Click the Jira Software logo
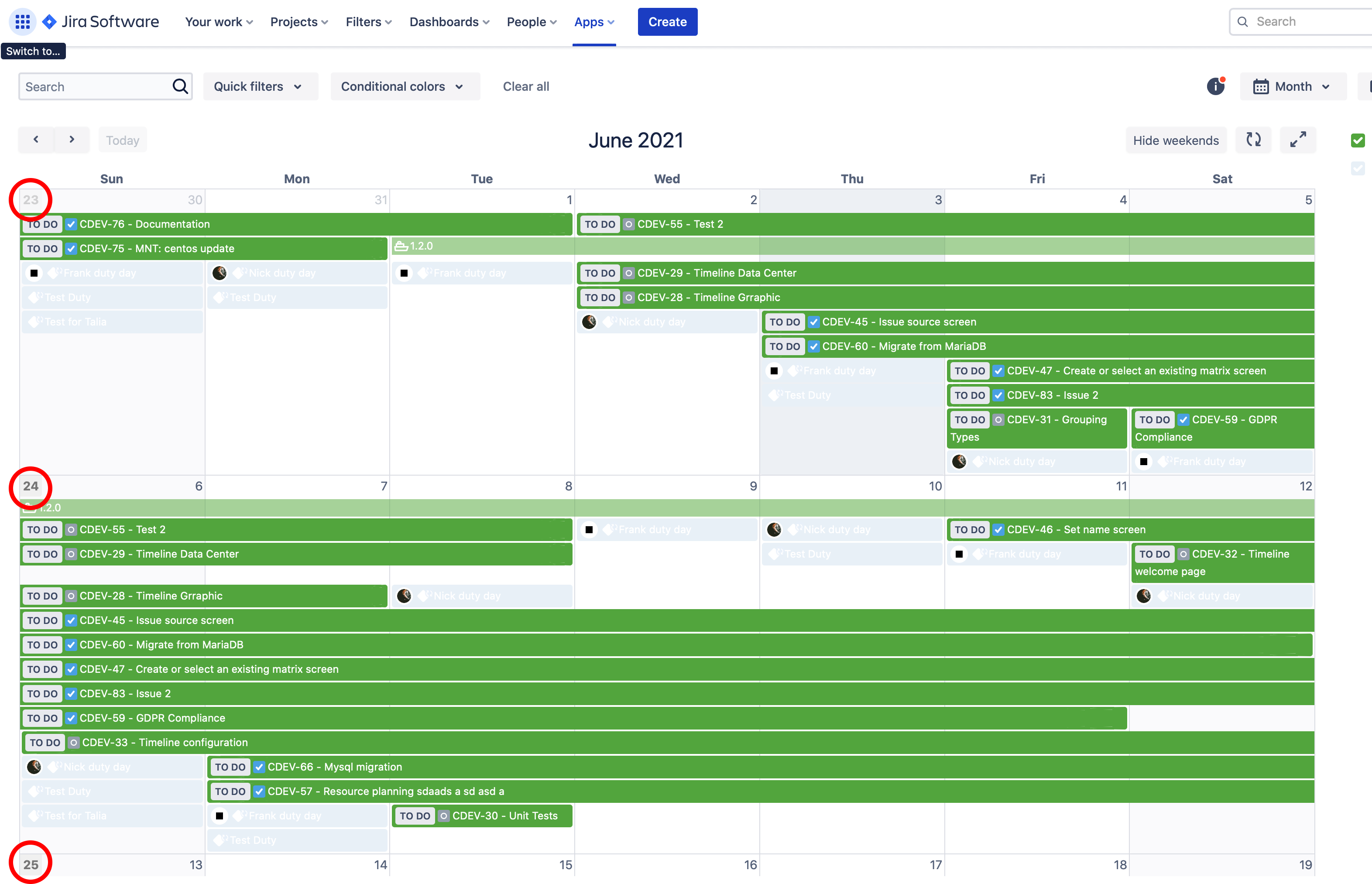 pos(101,22)
